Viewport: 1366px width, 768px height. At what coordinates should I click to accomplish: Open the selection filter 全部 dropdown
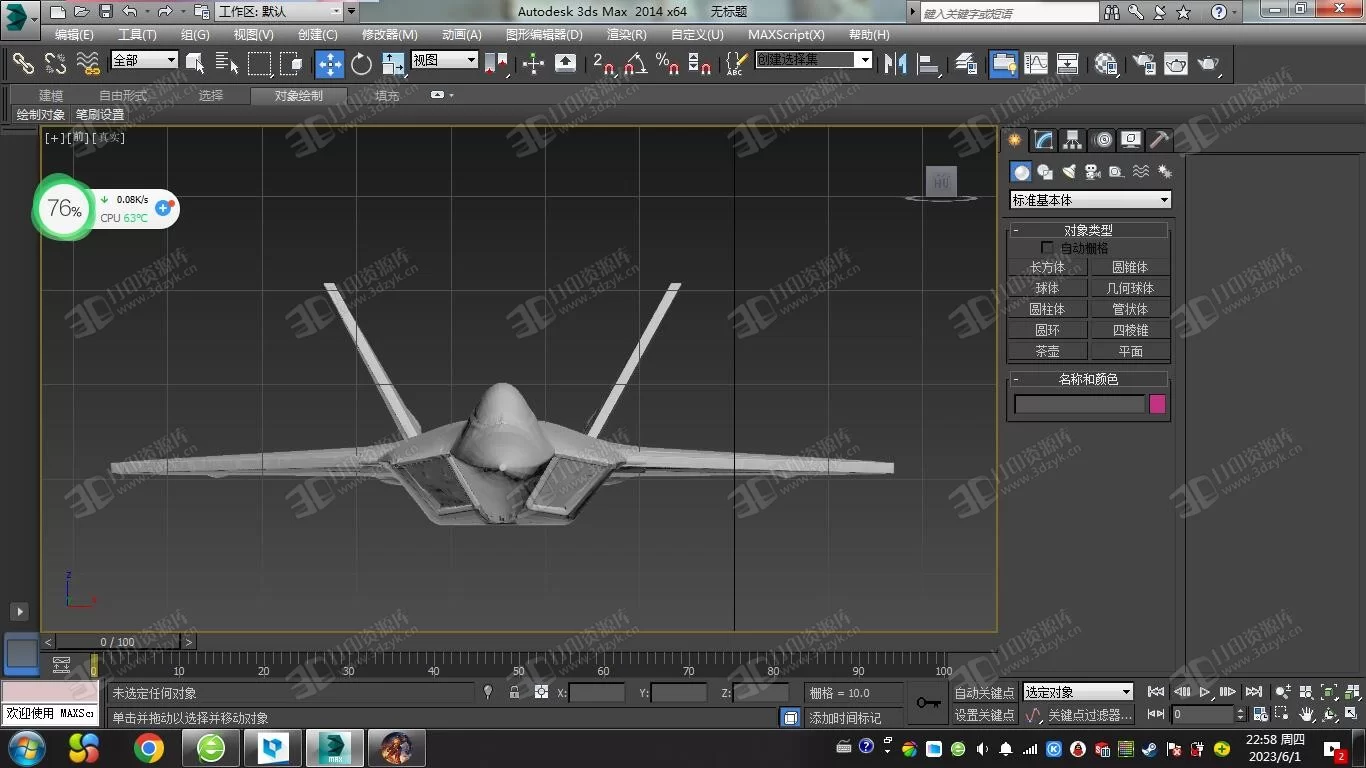[144, 60]
